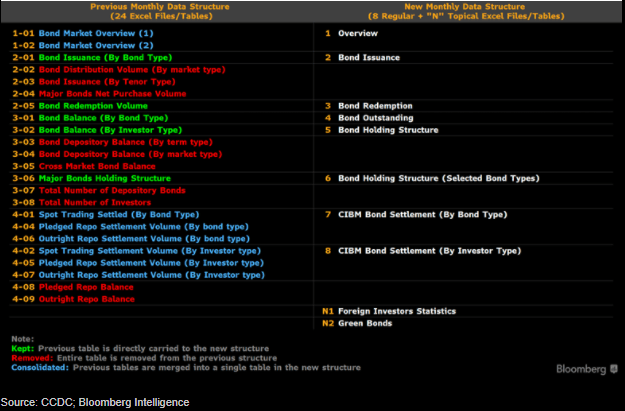Click the green 'Kept:' legend label

tap(23, 348)
